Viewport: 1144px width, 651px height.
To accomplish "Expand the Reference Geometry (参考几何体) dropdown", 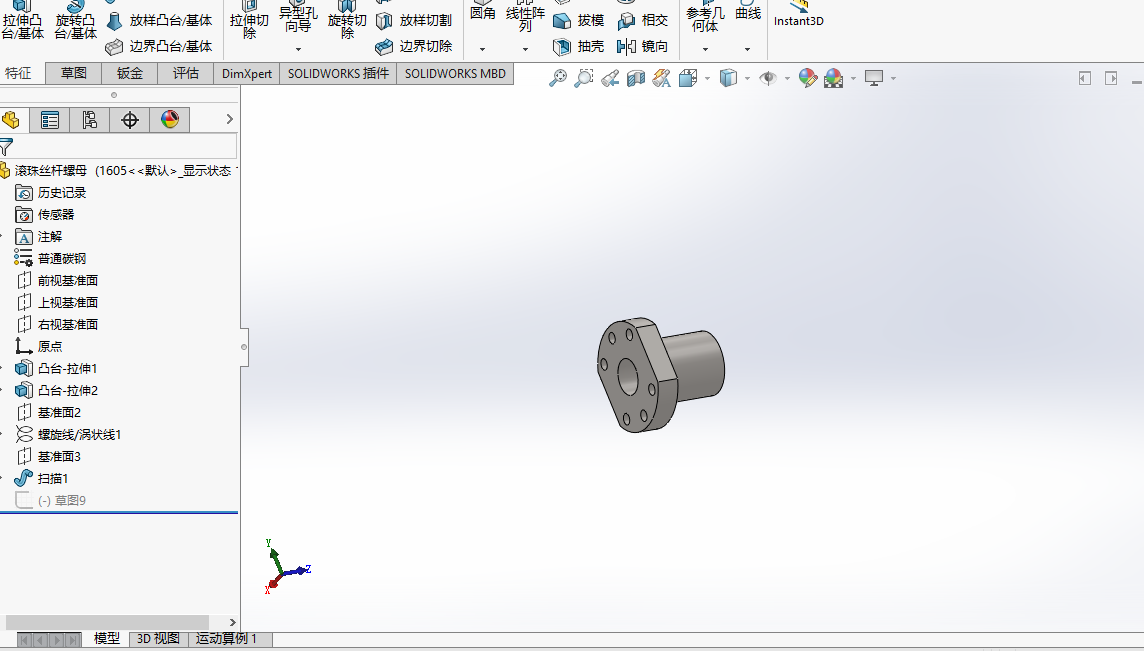I will click(704, 49).
